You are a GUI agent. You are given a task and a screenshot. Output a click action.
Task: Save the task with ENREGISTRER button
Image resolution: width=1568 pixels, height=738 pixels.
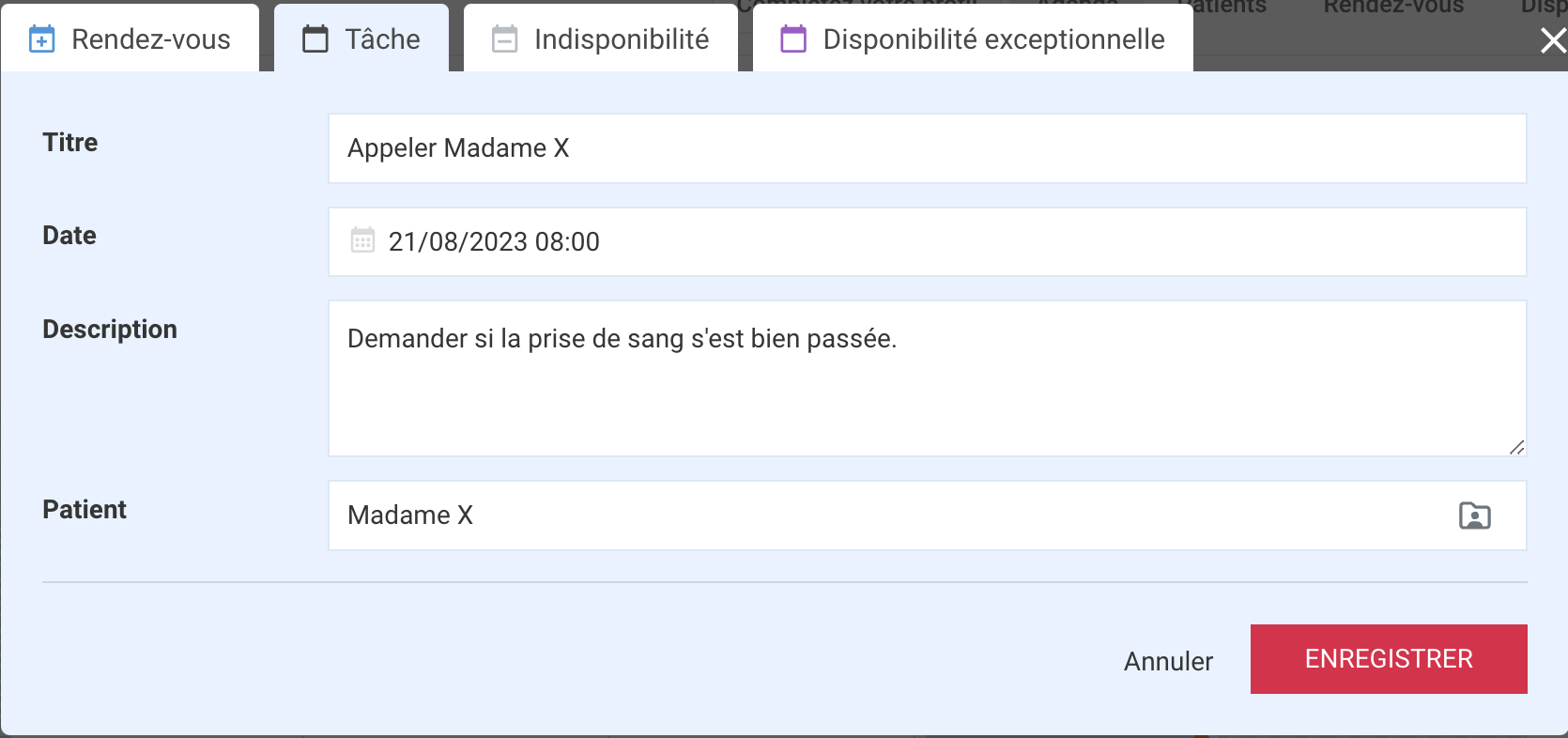[x=1389, y=659]
